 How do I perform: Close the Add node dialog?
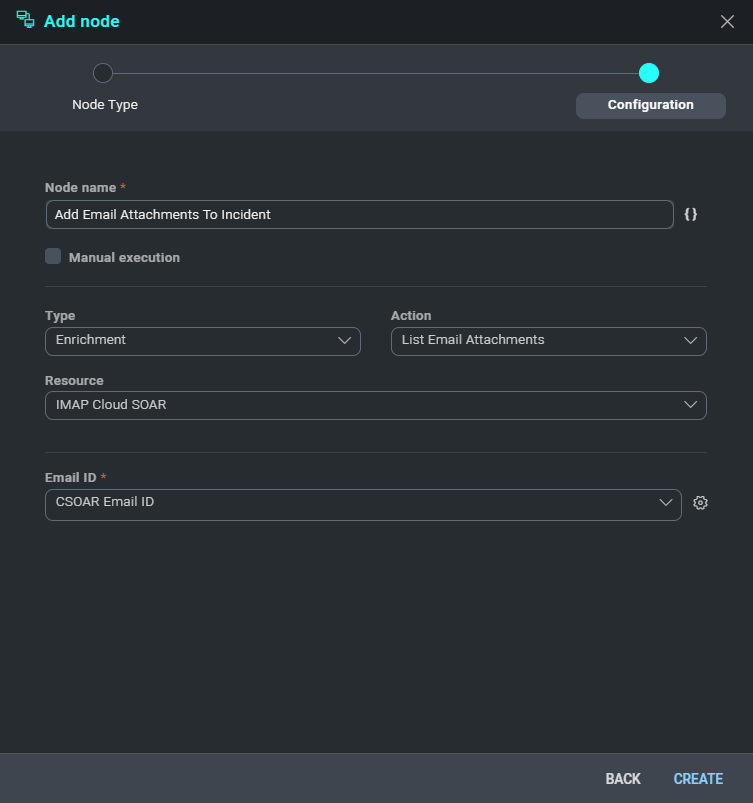[727, 22]
